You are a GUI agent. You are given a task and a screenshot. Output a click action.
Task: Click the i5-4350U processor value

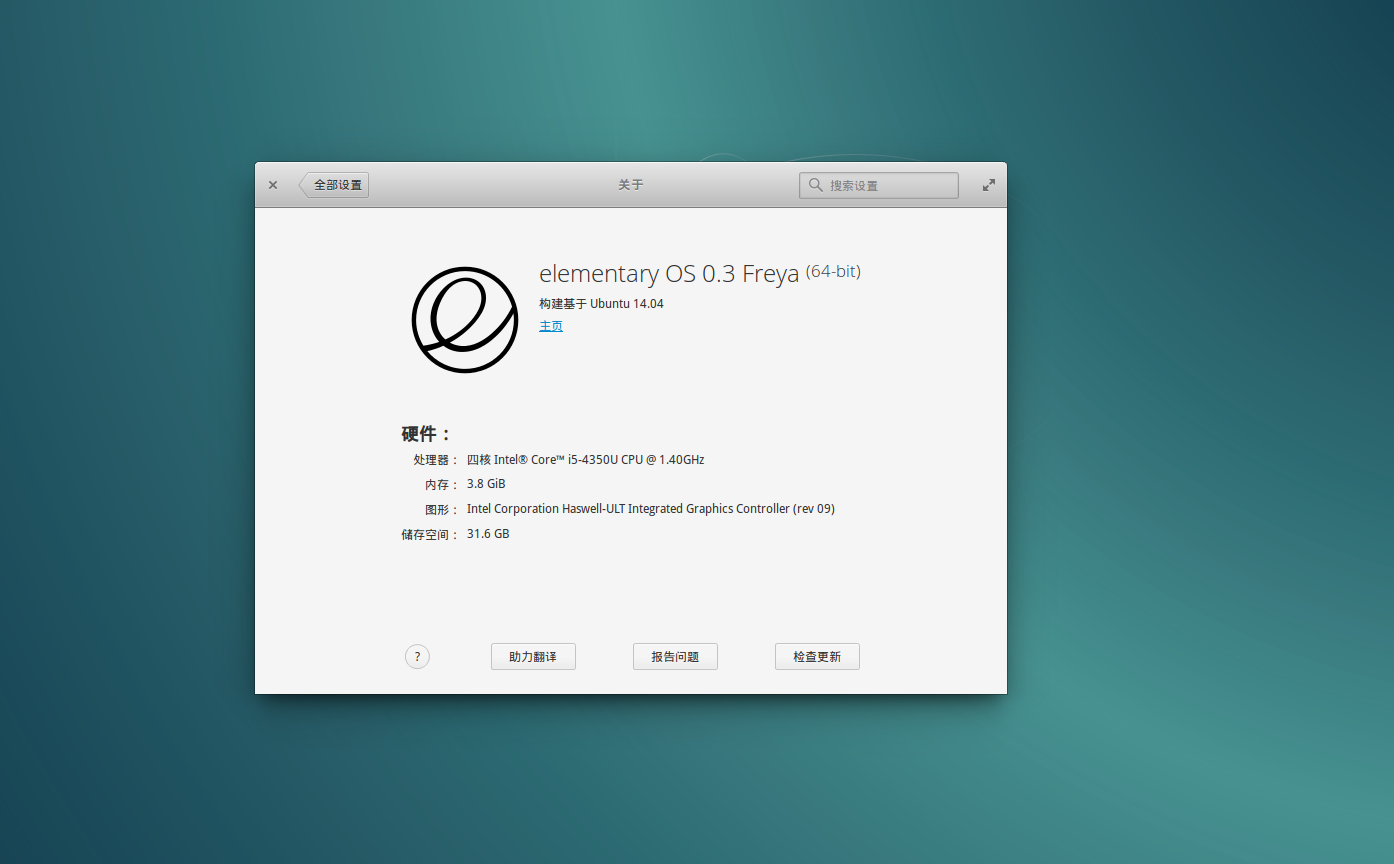click(x=585, y=460)
